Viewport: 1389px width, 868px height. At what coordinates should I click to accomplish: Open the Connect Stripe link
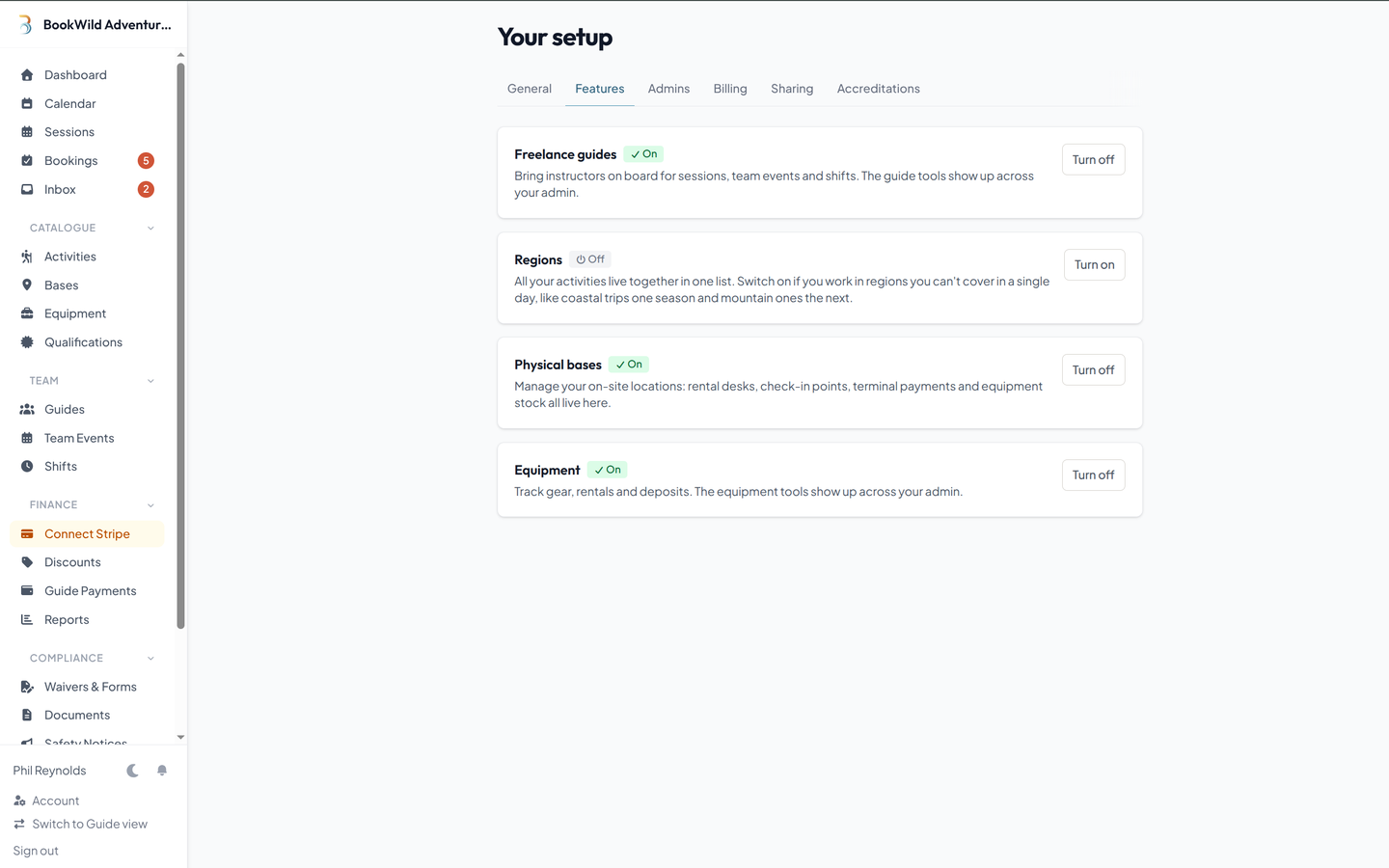pyautogui.click(x=87, y=533)
